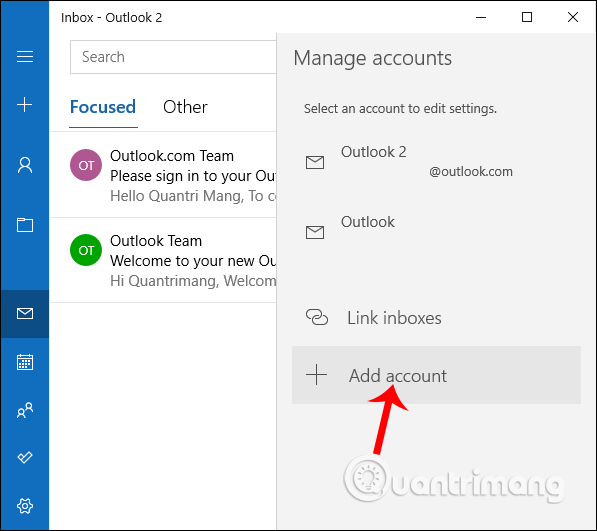Select the Outlook 2 account

tap(436, 162)
